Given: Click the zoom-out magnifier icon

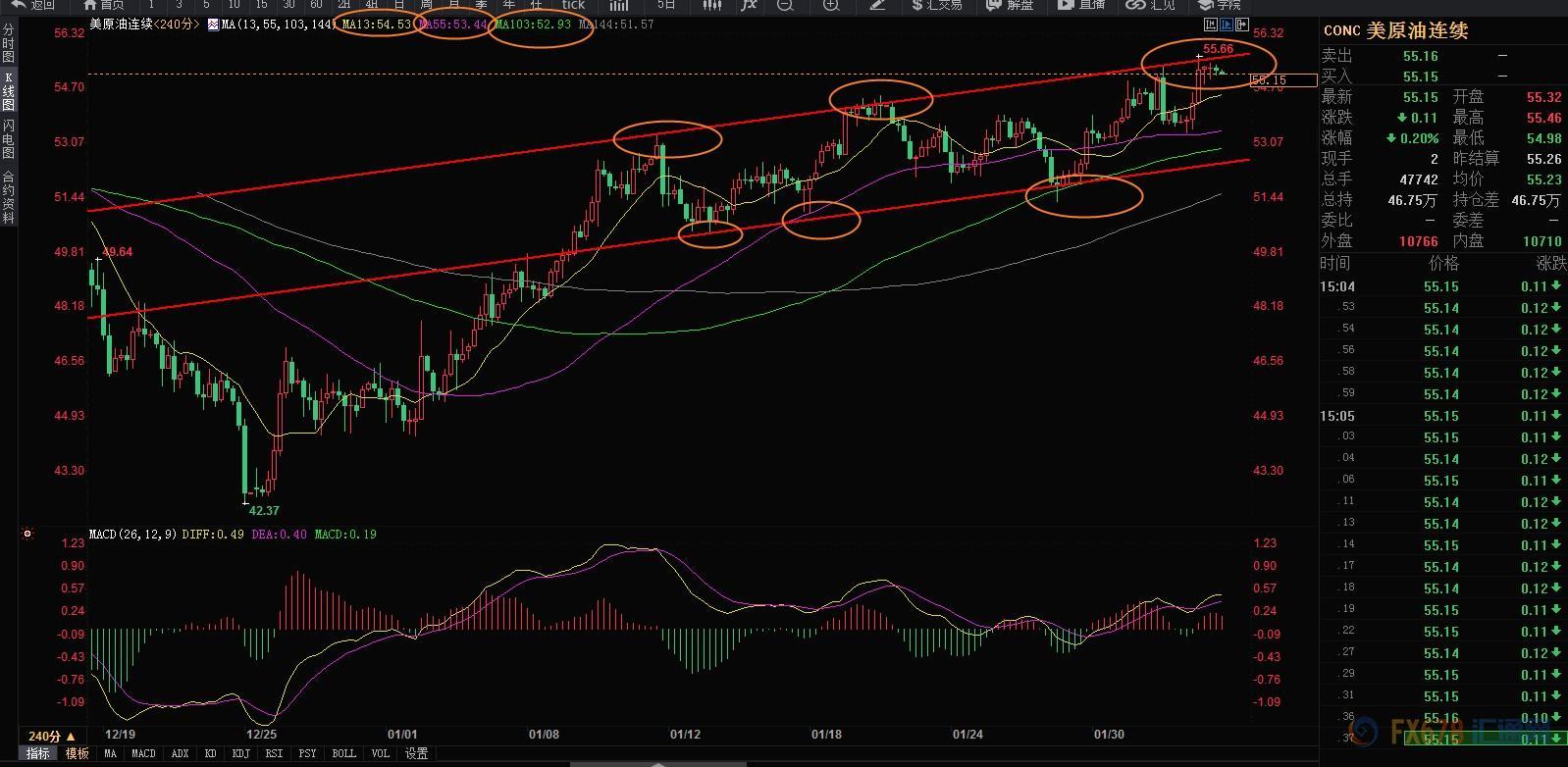Looking at the screenshot, I should point(785,5).
